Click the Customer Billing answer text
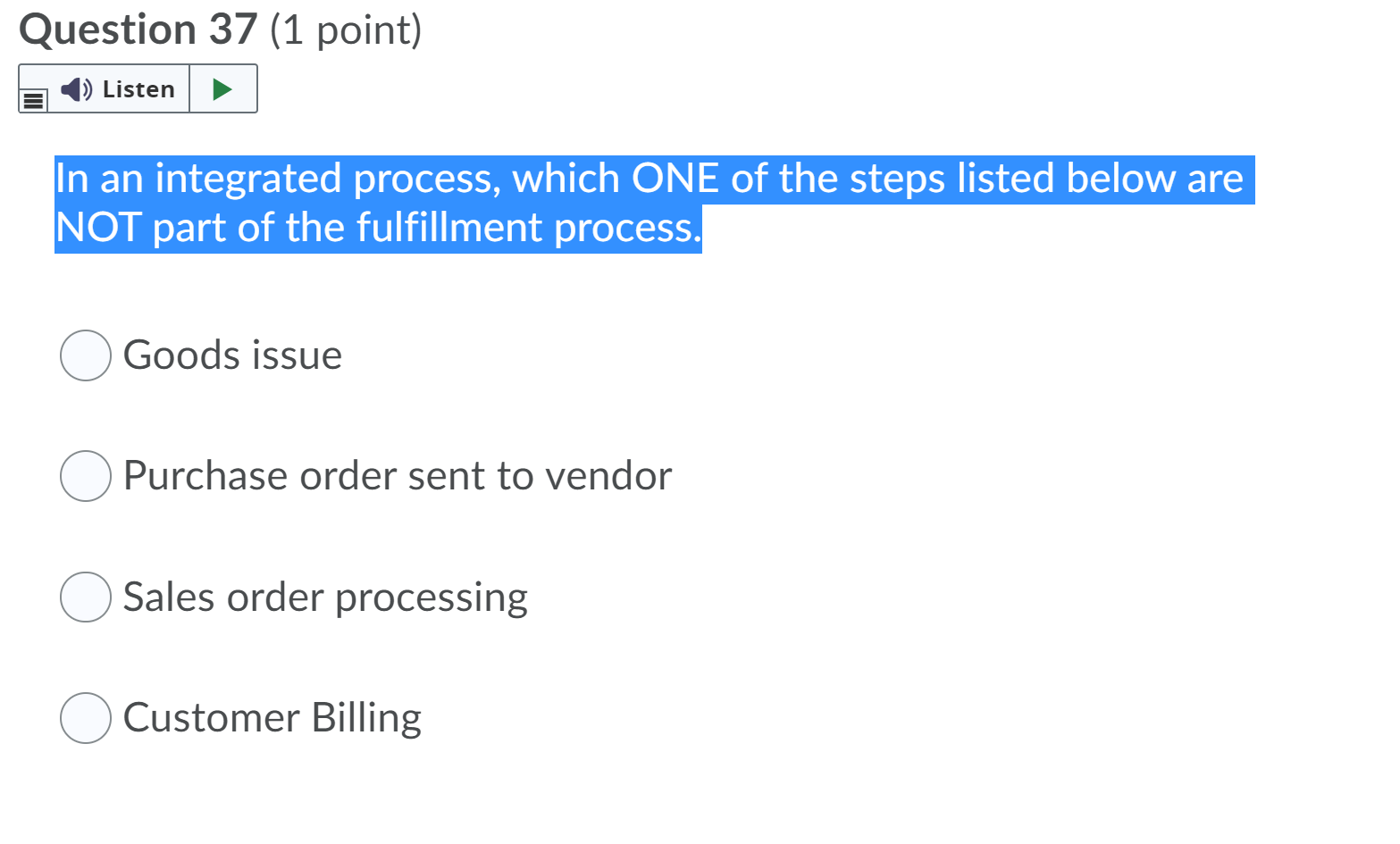 272,717
